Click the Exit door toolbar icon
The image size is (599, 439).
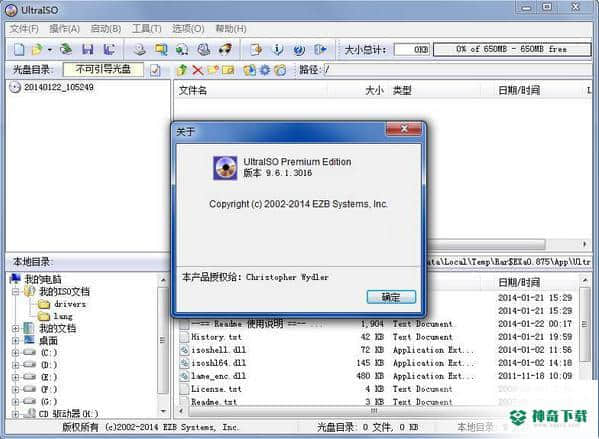pyautogui.click(x=320, y=49)
